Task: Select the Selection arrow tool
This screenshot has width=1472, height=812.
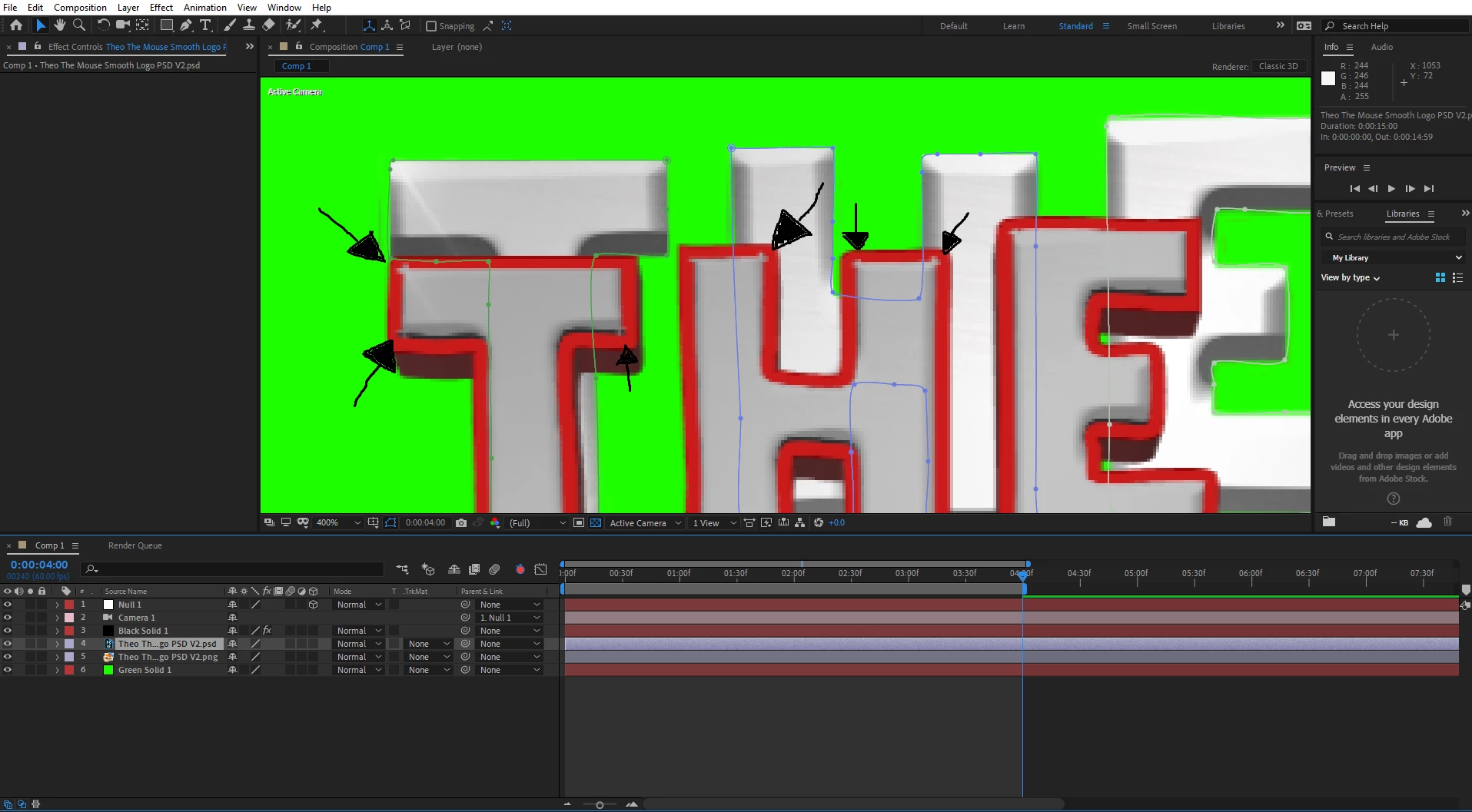Action: (41, 25)
